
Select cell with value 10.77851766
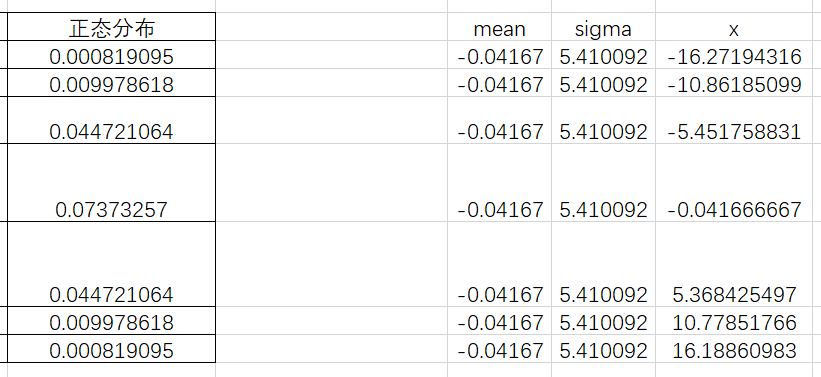point(734,321)
